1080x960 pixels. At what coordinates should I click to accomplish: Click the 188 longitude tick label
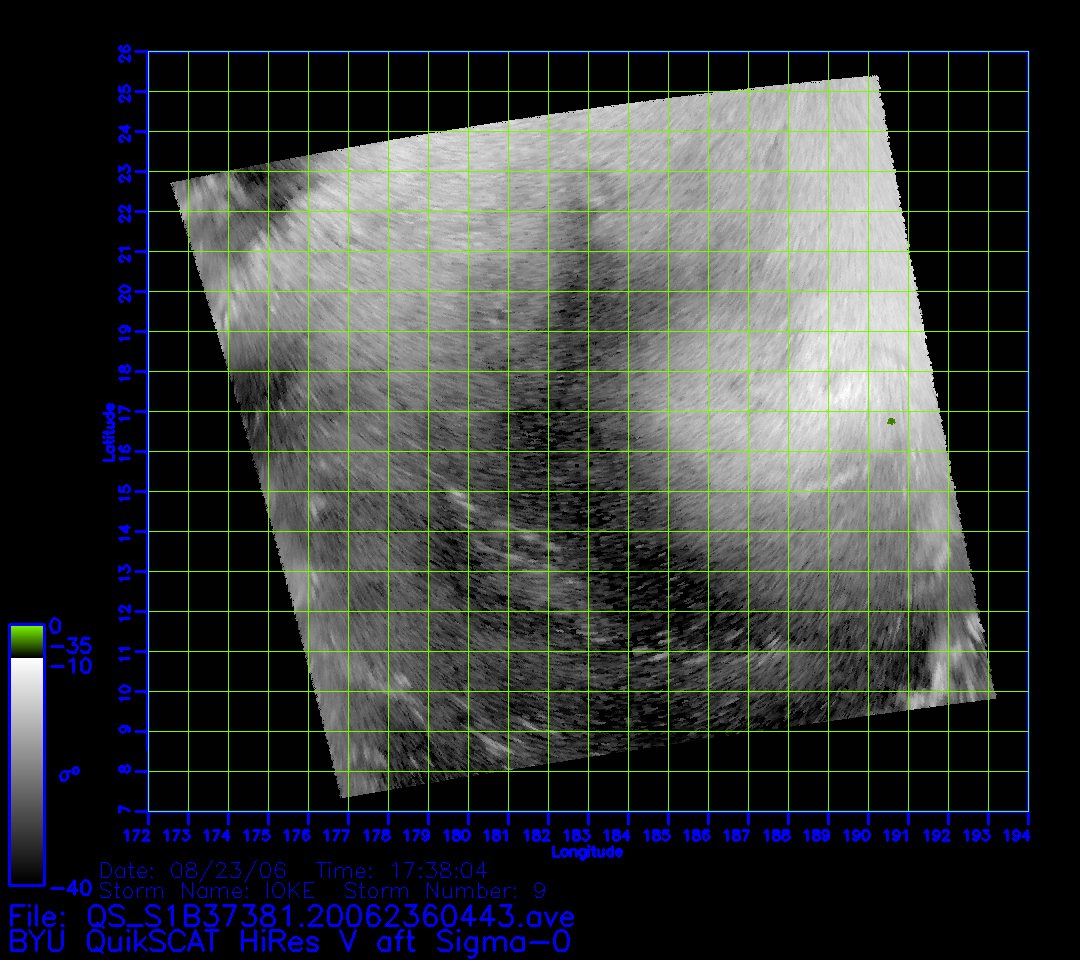(788, 834)
